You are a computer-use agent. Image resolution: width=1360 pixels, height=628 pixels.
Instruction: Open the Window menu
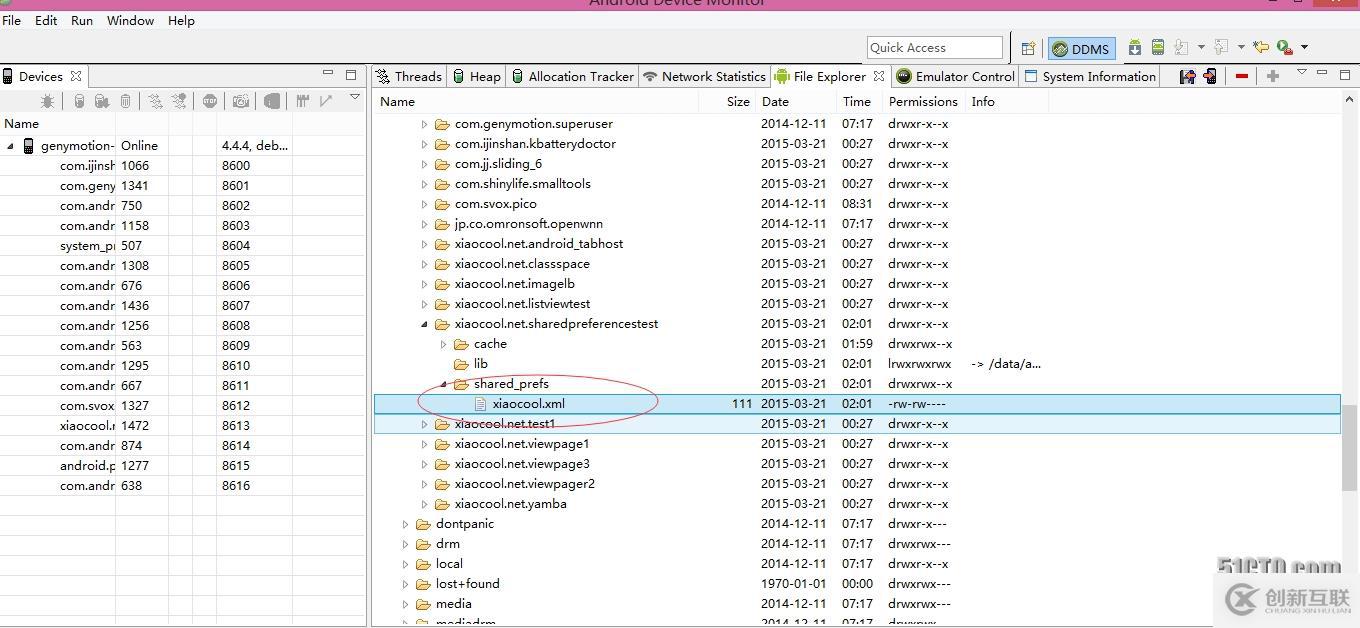pyautogui.click(x=130, y=20)
